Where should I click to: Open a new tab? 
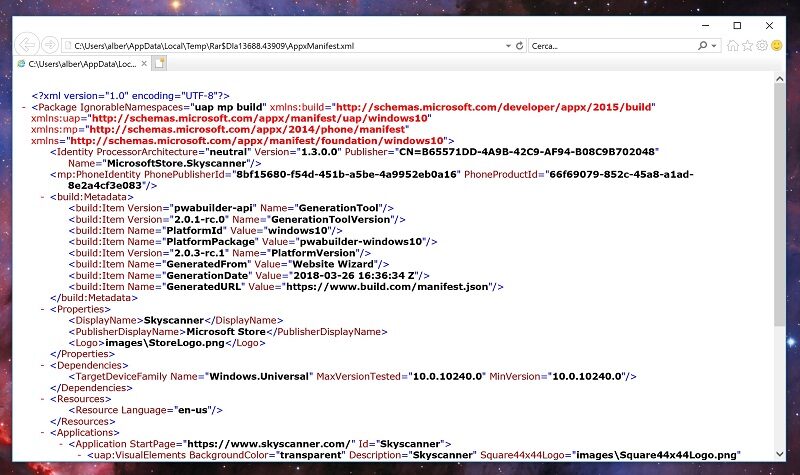click(x=159, y=63)
